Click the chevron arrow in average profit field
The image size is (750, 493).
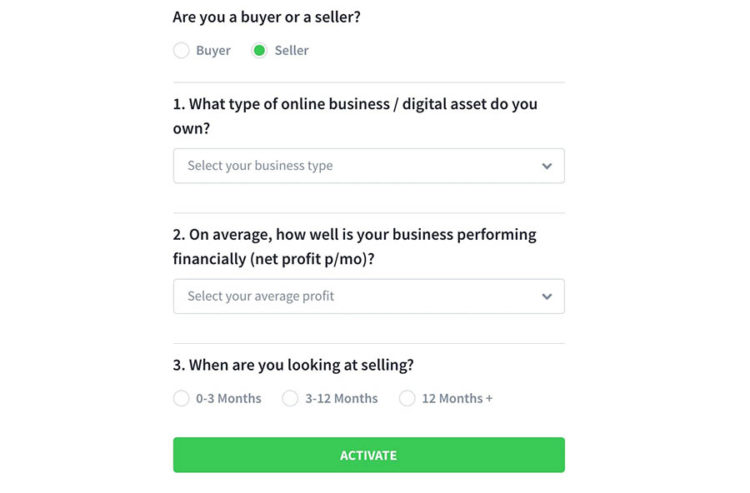pyautogui.click(x=546, y=296)
